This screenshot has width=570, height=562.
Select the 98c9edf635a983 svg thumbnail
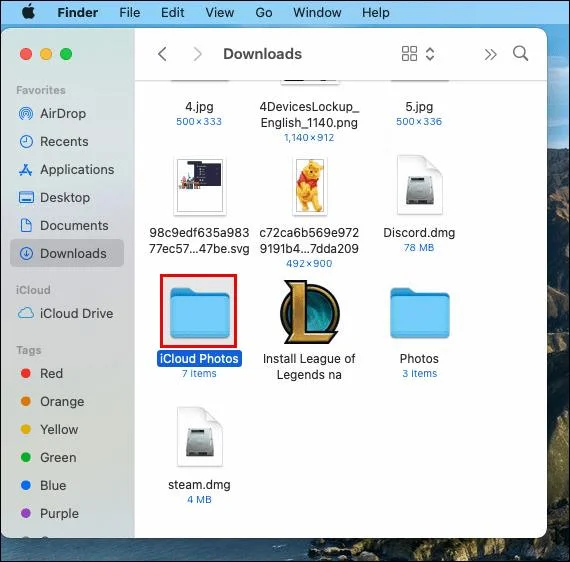200,186
